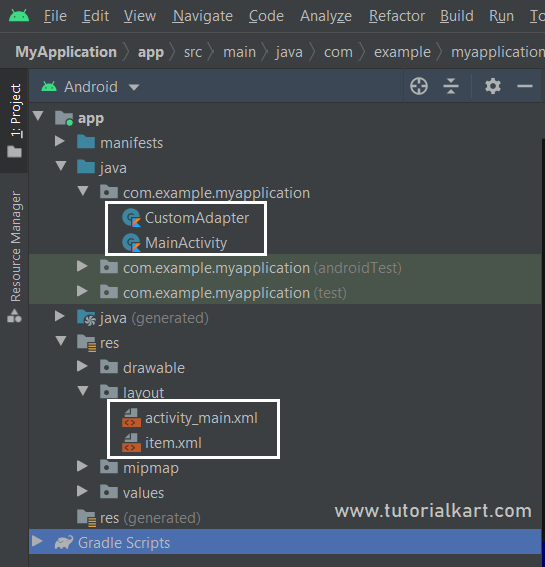Click the app module folder icon
Image resolution: width=545 pixels, height=567 pixels.
(x=64, y=118)
